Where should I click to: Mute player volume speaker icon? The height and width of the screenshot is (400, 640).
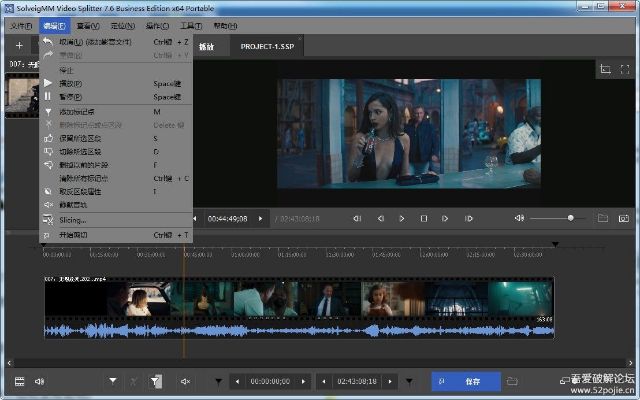pyautogui.click(x=519, y=218)
